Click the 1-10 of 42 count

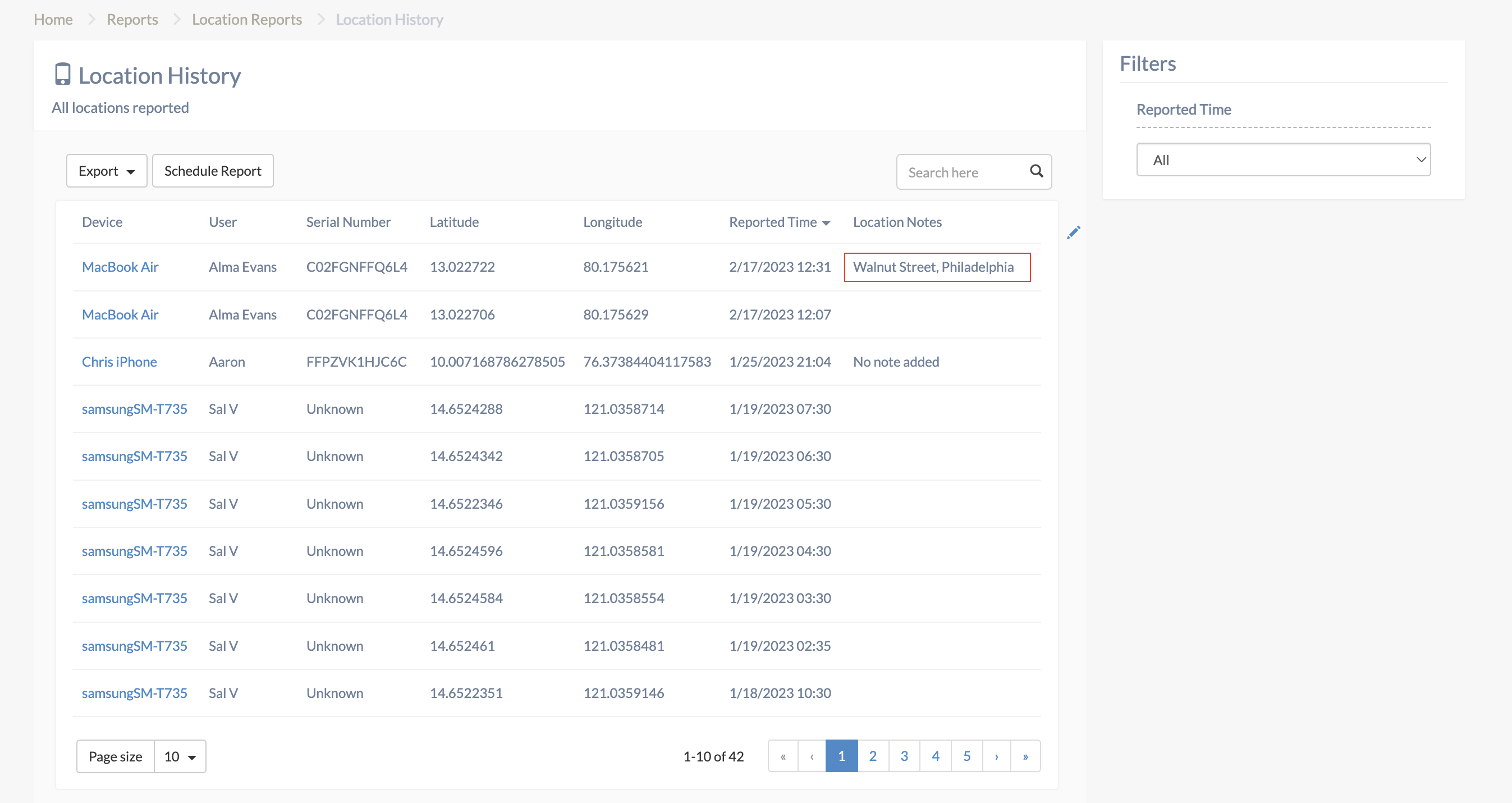point(713,756)
